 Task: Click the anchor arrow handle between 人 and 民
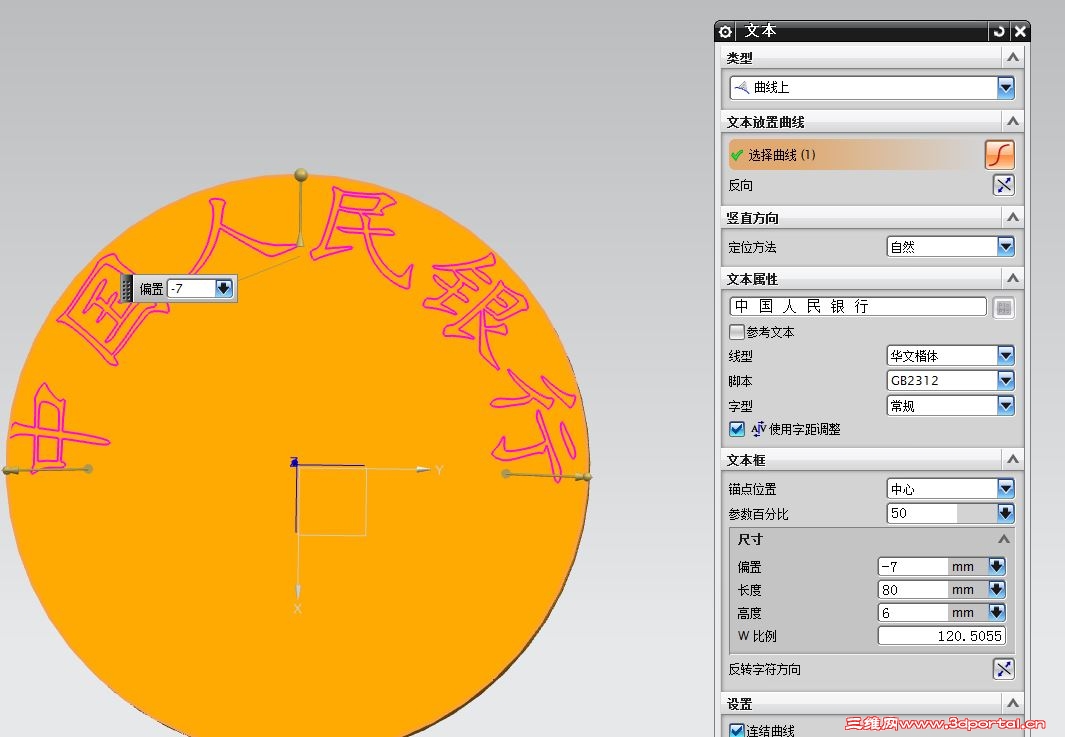tap(300, 239)
